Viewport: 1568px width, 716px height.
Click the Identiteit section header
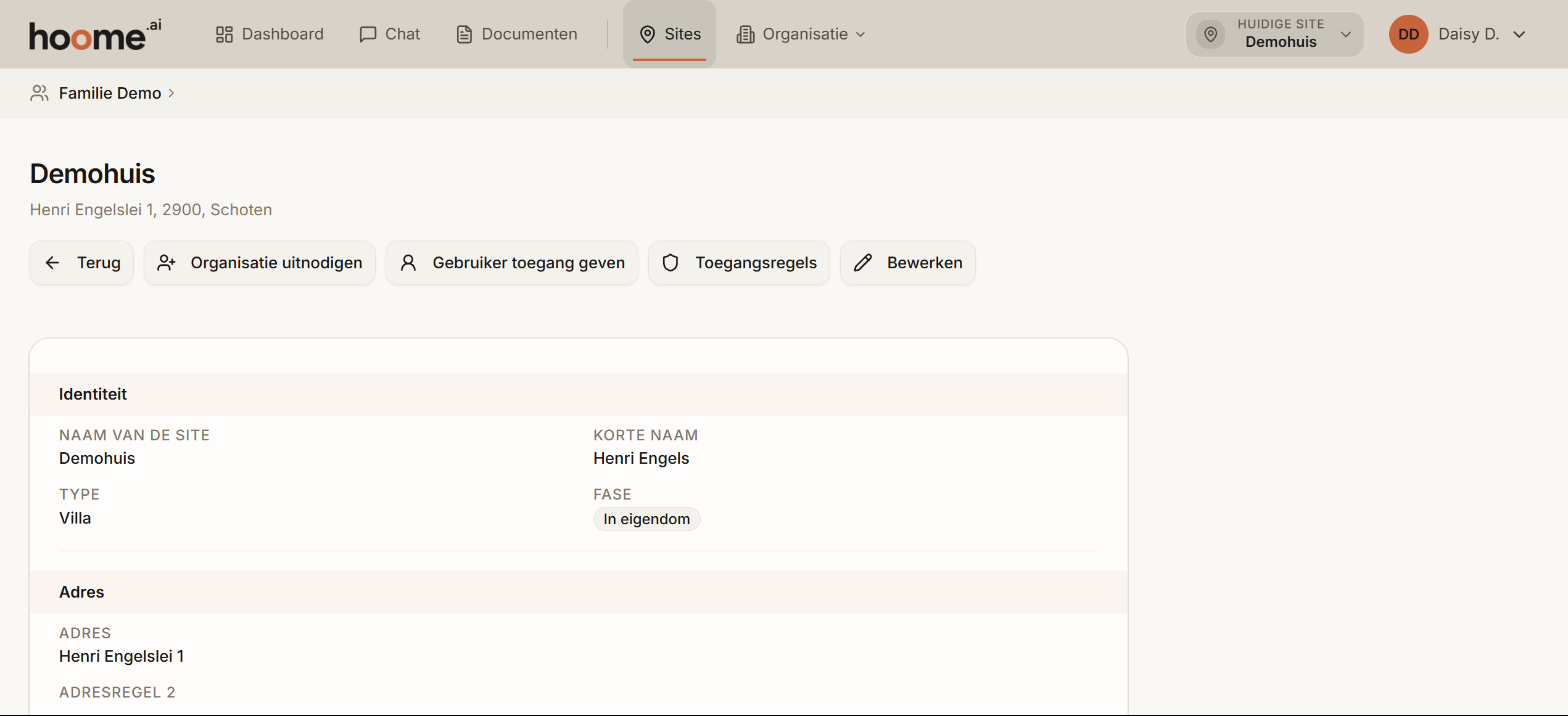pyautogui.click(x=579, y=394)
